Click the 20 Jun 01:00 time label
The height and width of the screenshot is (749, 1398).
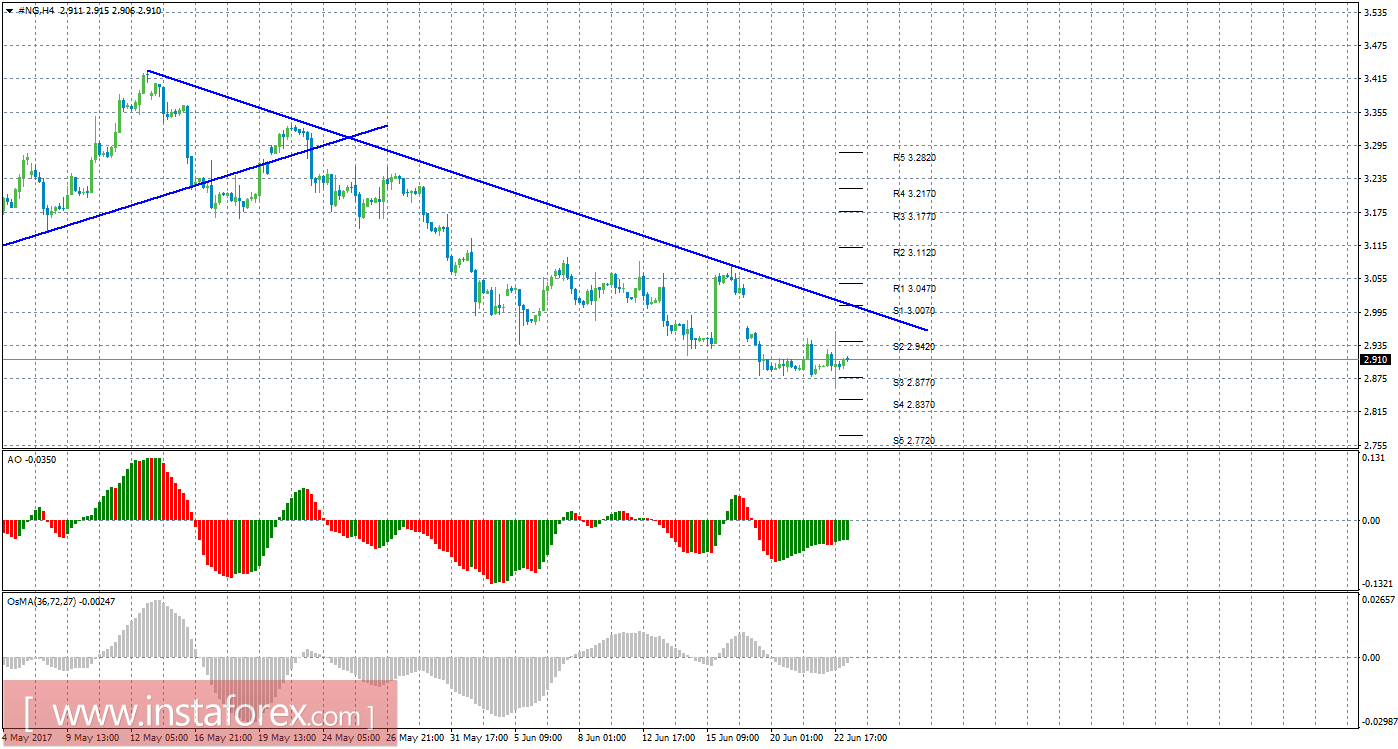point(798,738)
